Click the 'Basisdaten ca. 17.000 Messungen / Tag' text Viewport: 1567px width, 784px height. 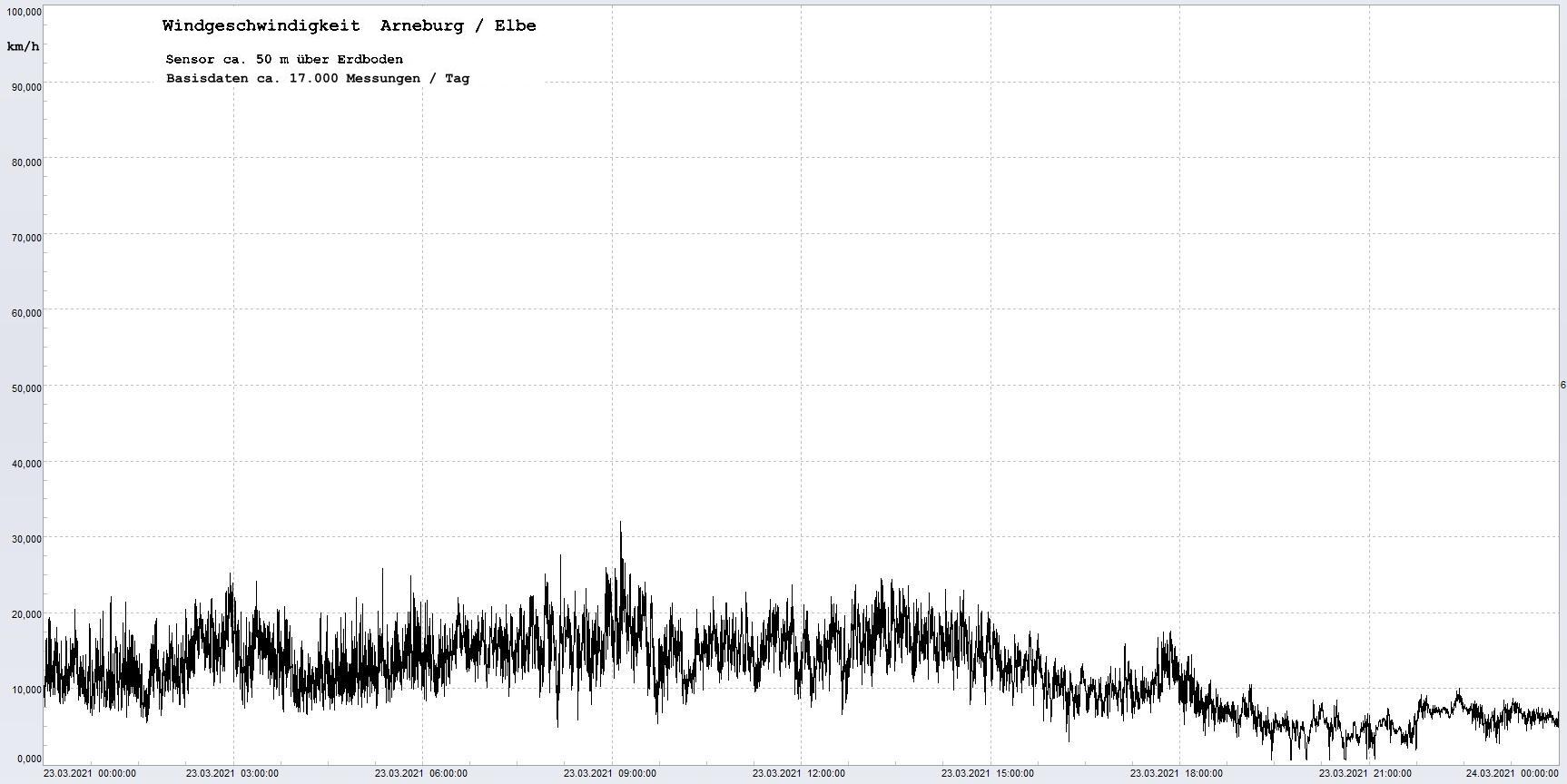[317, 79]
